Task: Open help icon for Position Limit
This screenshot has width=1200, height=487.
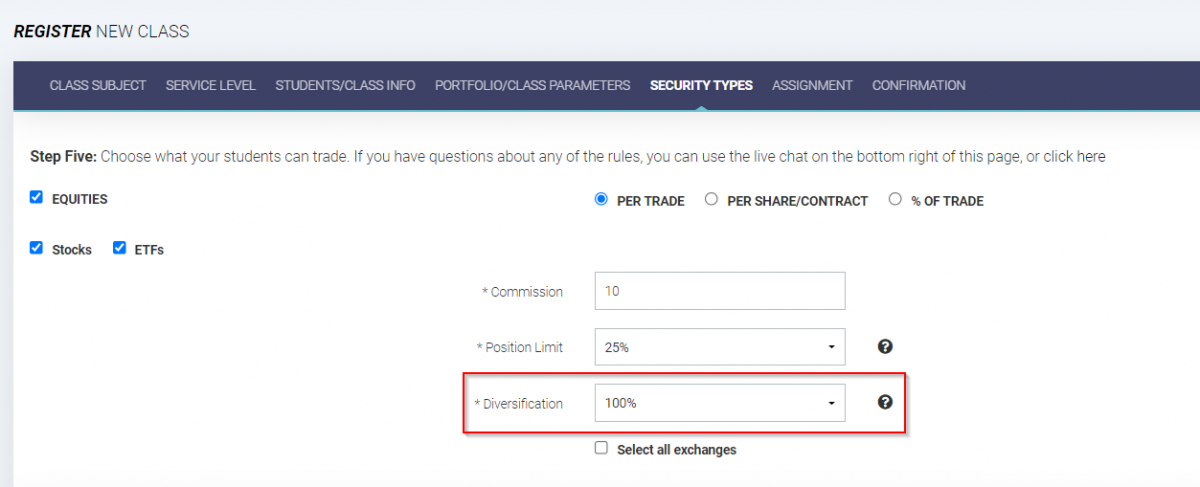Action: 885,347
